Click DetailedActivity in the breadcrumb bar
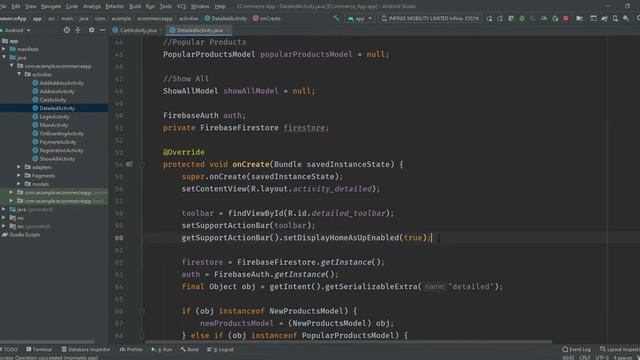Screen dimensions: 640x360 [x=226, y=18]
